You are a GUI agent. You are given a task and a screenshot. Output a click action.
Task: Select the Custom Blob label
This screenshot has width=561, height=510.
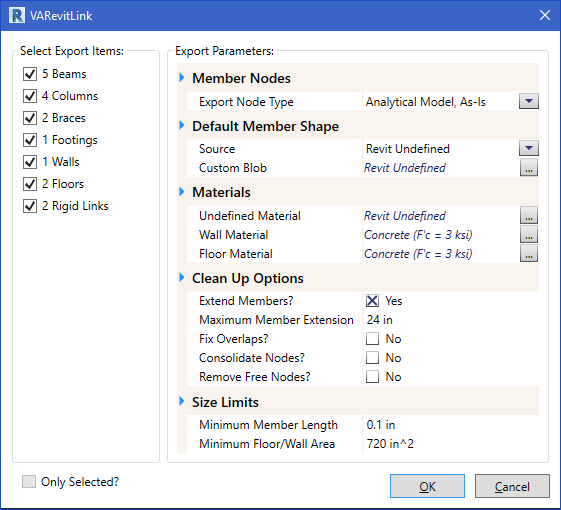coord(233,168)
